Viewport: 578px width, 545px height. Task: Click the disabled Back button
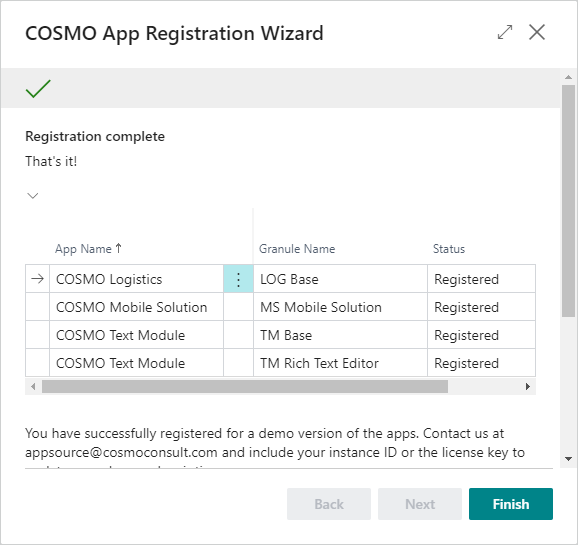pos(329,504)
